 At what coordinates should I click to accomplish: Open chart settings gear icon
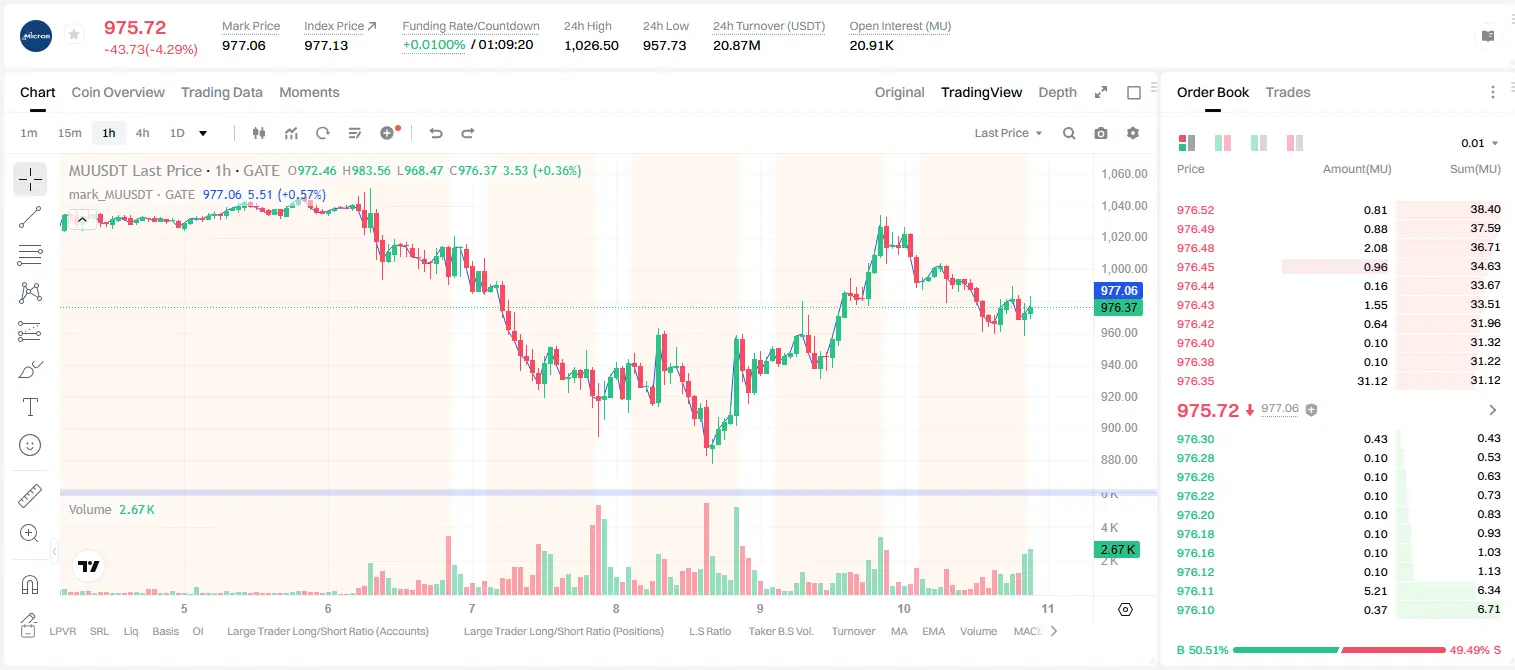[x=1133, y=133]
